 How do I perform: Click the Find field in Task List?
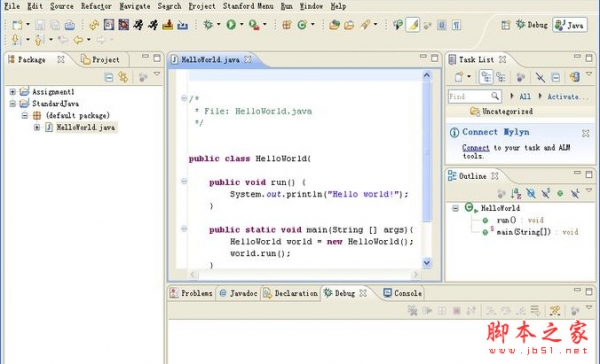[474, 96]
